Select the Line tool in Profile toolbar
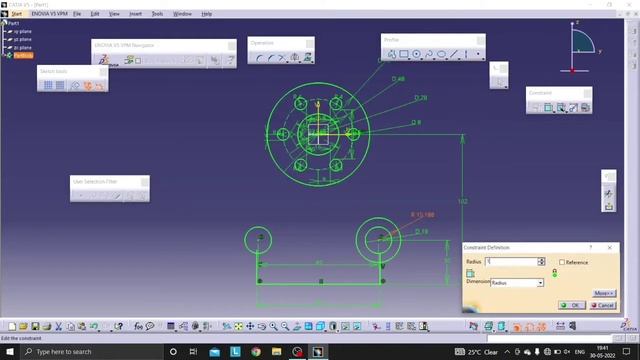This screenshot has width=640, height=360. click(x=454, y=54)
